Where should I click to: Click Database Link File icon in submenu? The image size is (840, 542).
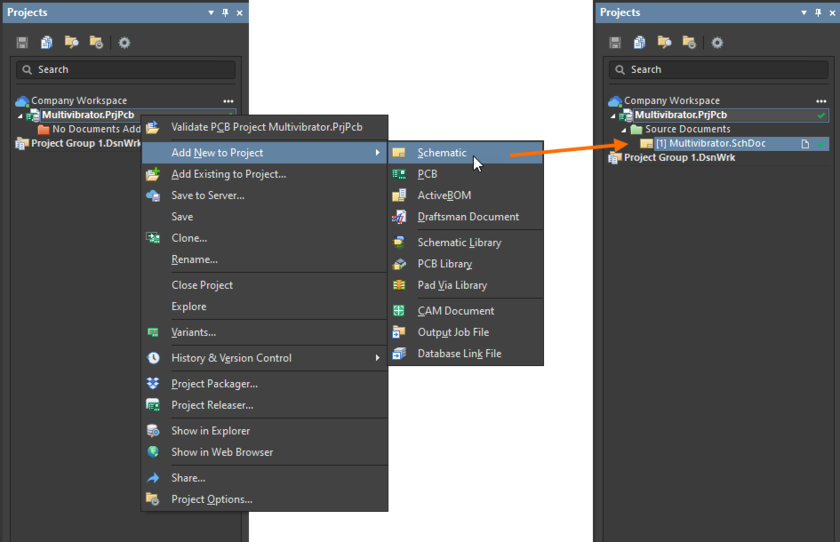399,353
